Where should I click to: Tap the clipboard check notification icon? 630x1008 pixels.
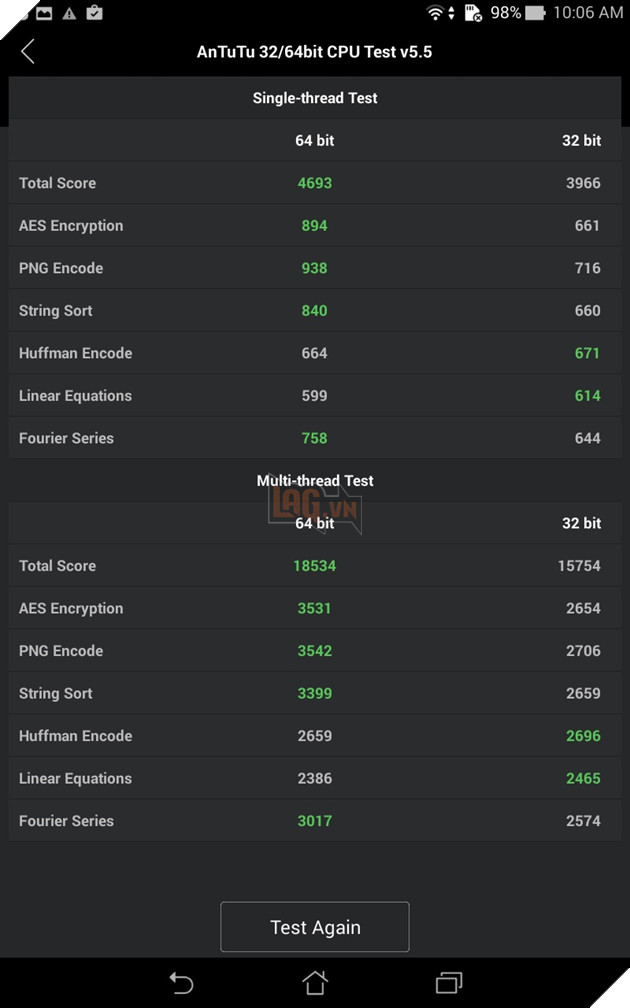pos(95,13)
